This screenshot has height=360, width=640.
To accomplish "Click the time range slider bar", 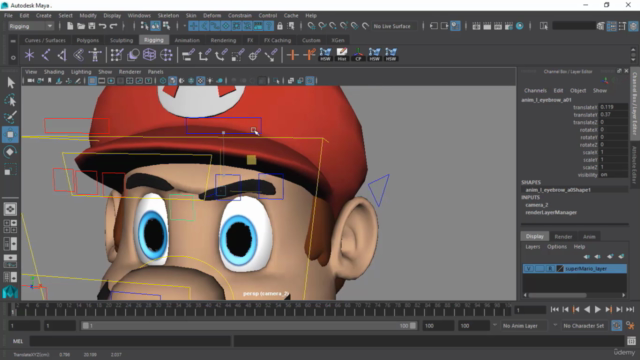I will tap(249, 326).
